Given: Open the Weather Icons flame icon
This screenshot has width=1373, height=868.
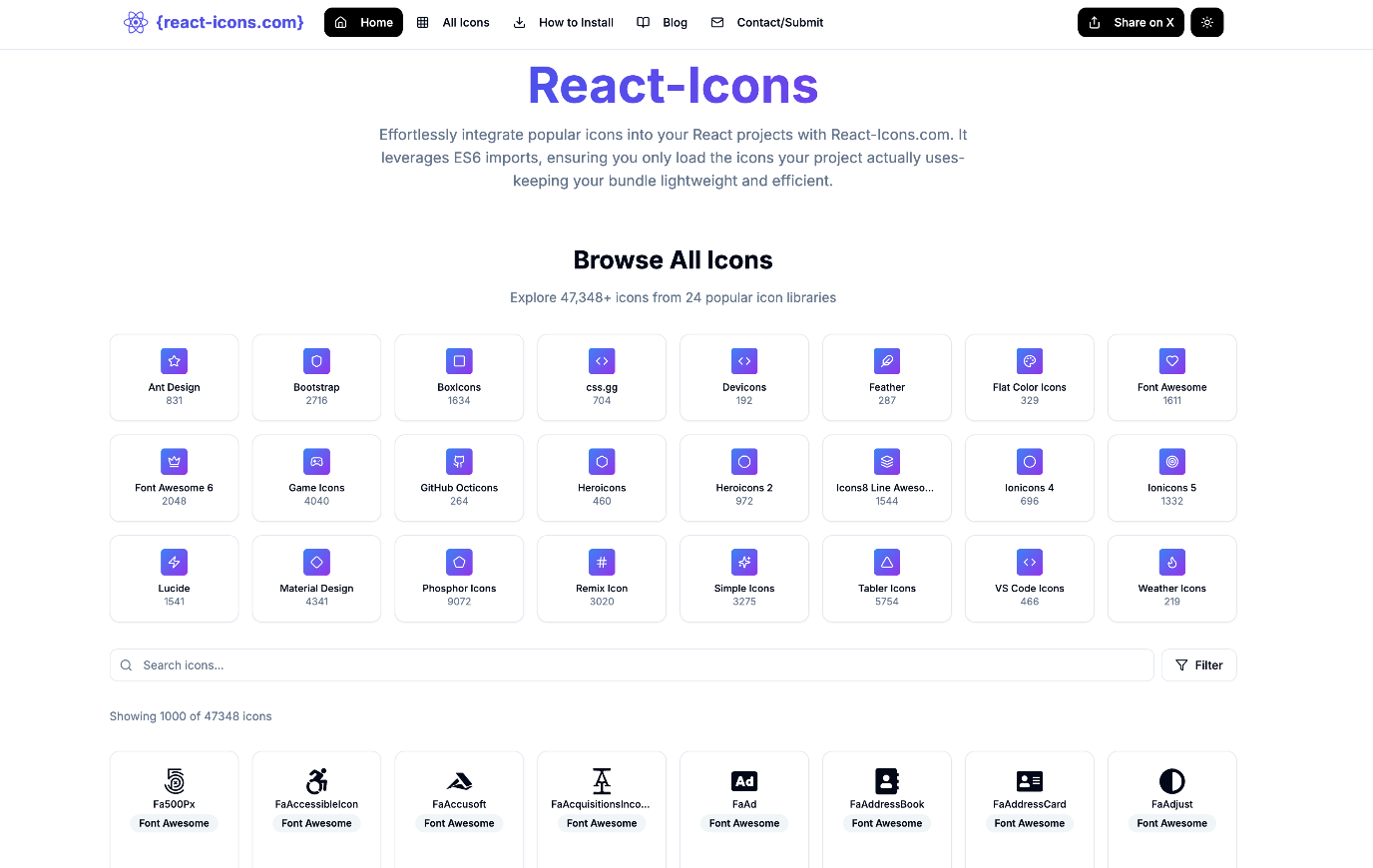Looking at the screenshot, I should tap(1172, 563).
